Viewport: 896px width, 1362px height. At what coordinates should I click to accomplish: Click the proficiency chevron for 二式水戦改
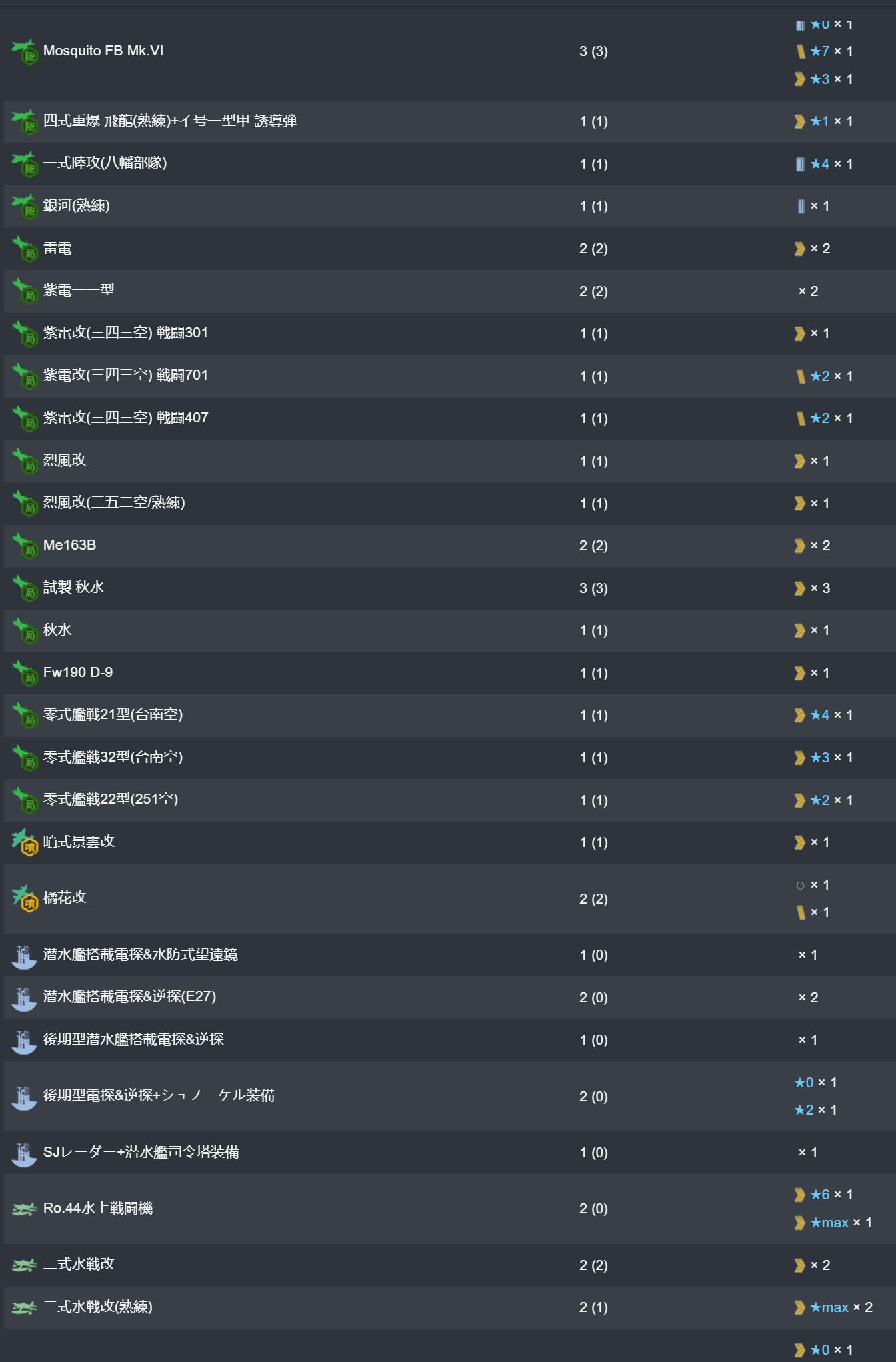coord(800,1265)
